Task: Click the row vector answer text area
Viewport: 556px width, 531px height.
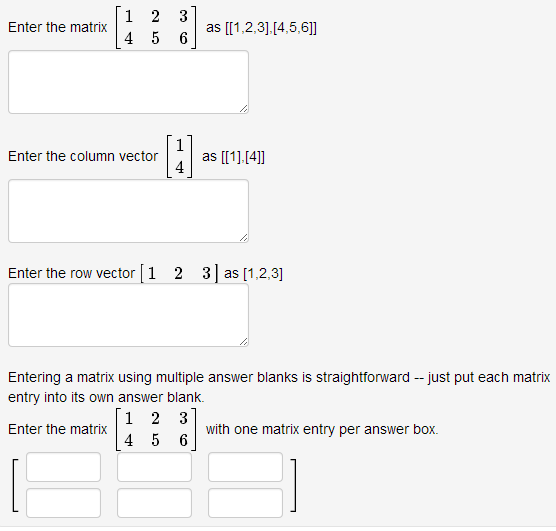Action: pyautogui.click(x=128, y=315)
